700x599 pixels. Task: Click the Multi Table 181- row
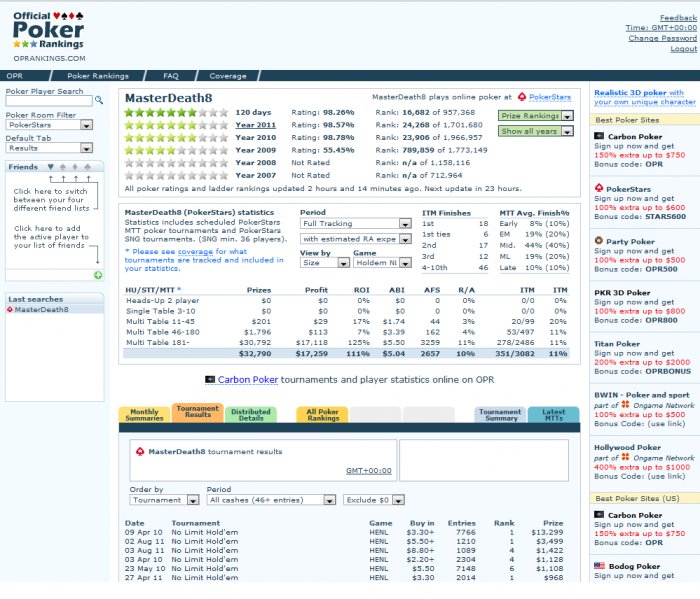click(346, 343)
